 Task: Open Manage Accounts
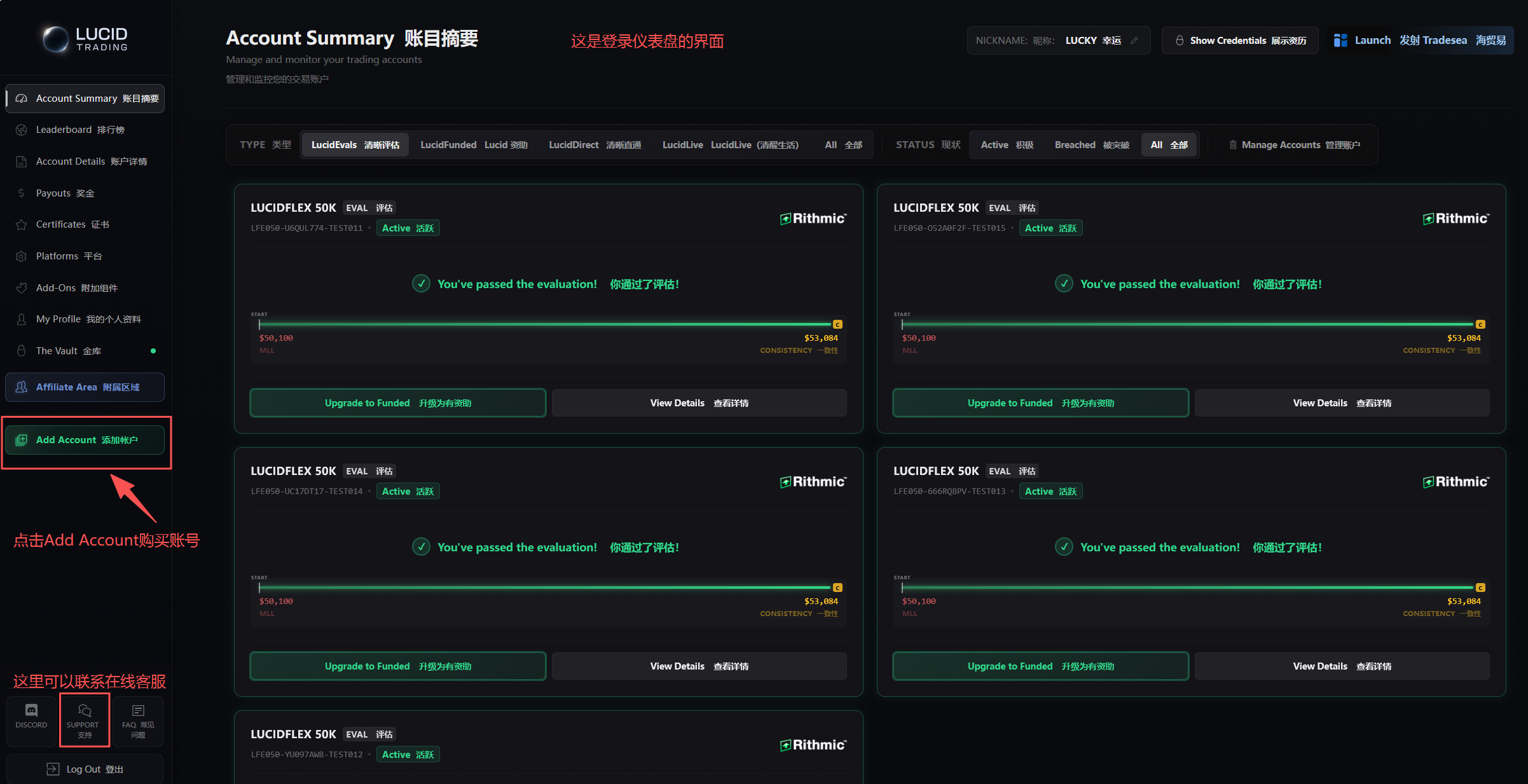point(1295,145)
